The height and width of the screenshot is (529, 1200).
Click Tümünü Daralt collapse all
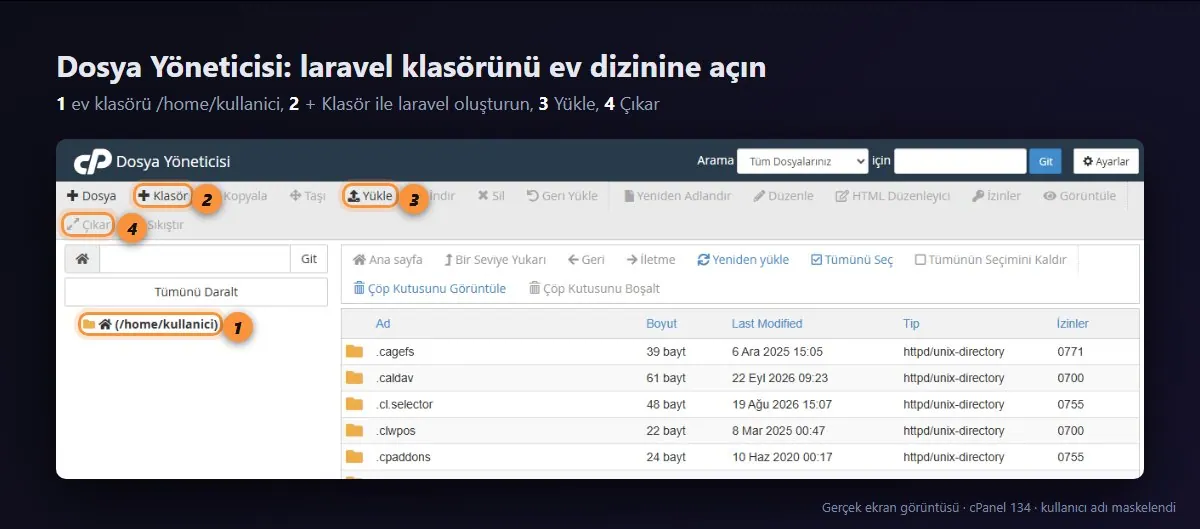point(196,292)
